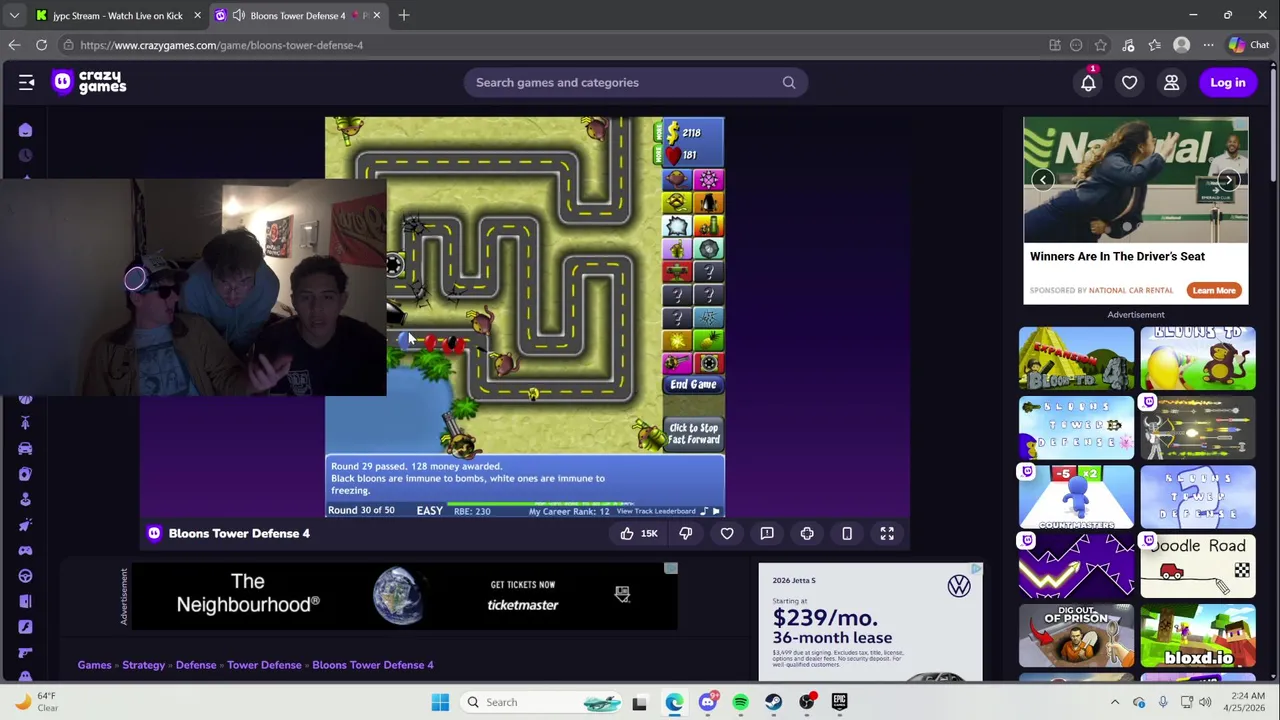The height and width of the screenshot is (720, 1280).
Task: Show next ad slide arrow
Action: [1229, 180]
